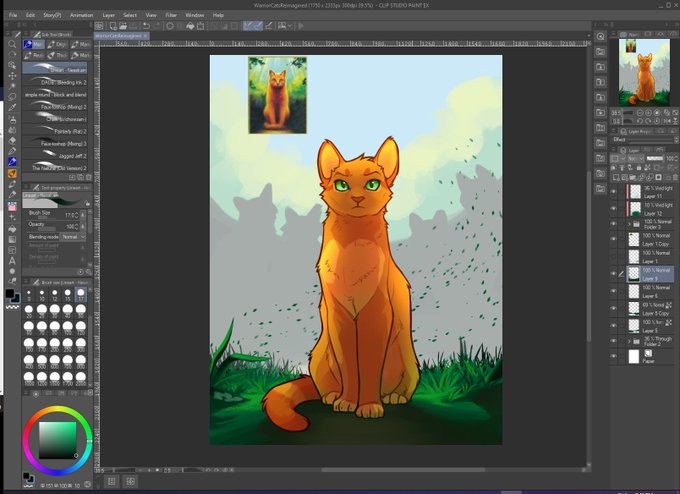Open the Effect dropdown in Layer Property
This screenshot has width=680, height=494.
click(x=676, y=140)
